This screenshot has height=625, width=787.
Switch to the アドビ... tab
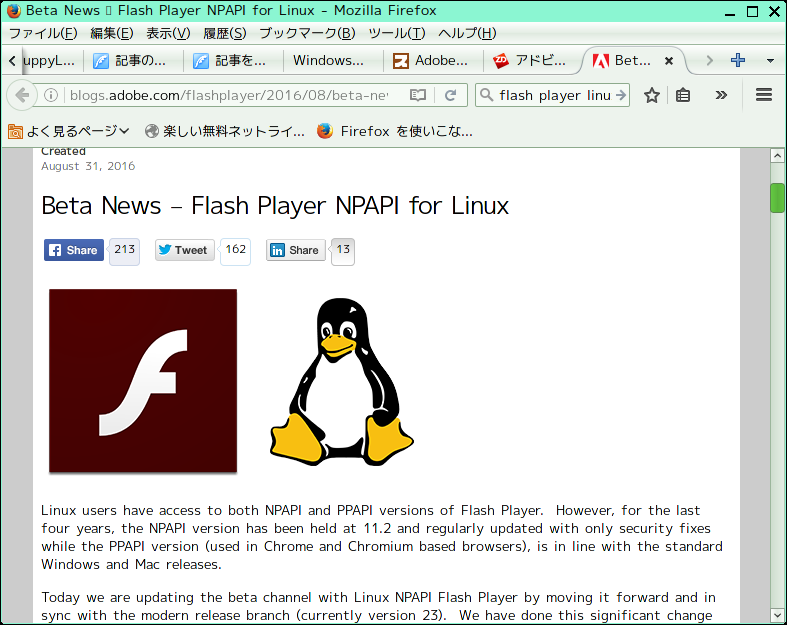(534, 61)
